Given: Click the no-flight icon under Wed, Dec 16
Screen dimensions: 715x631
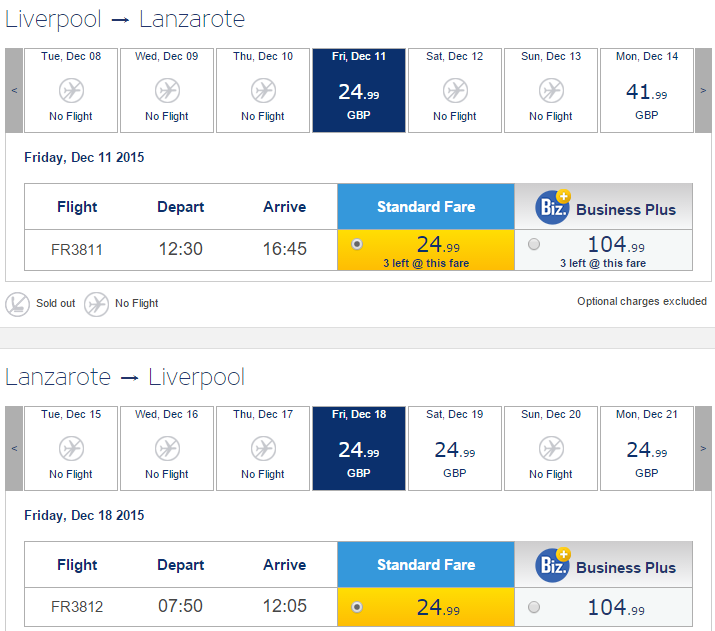Looking at the screenshot, I should 167,448.
